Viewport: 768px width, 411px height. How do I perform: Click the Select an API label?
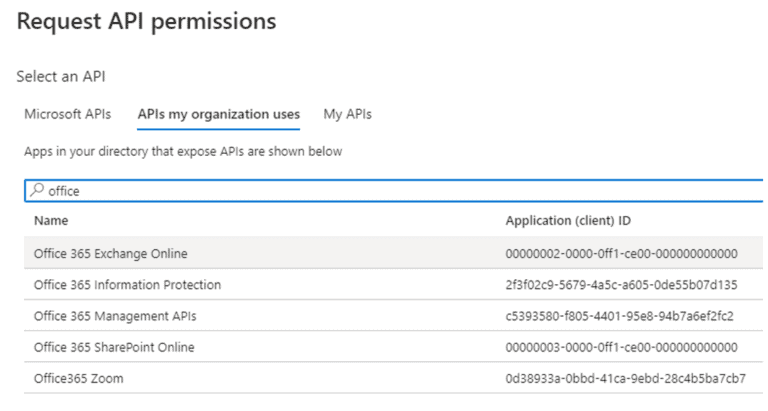pos(61,76)
